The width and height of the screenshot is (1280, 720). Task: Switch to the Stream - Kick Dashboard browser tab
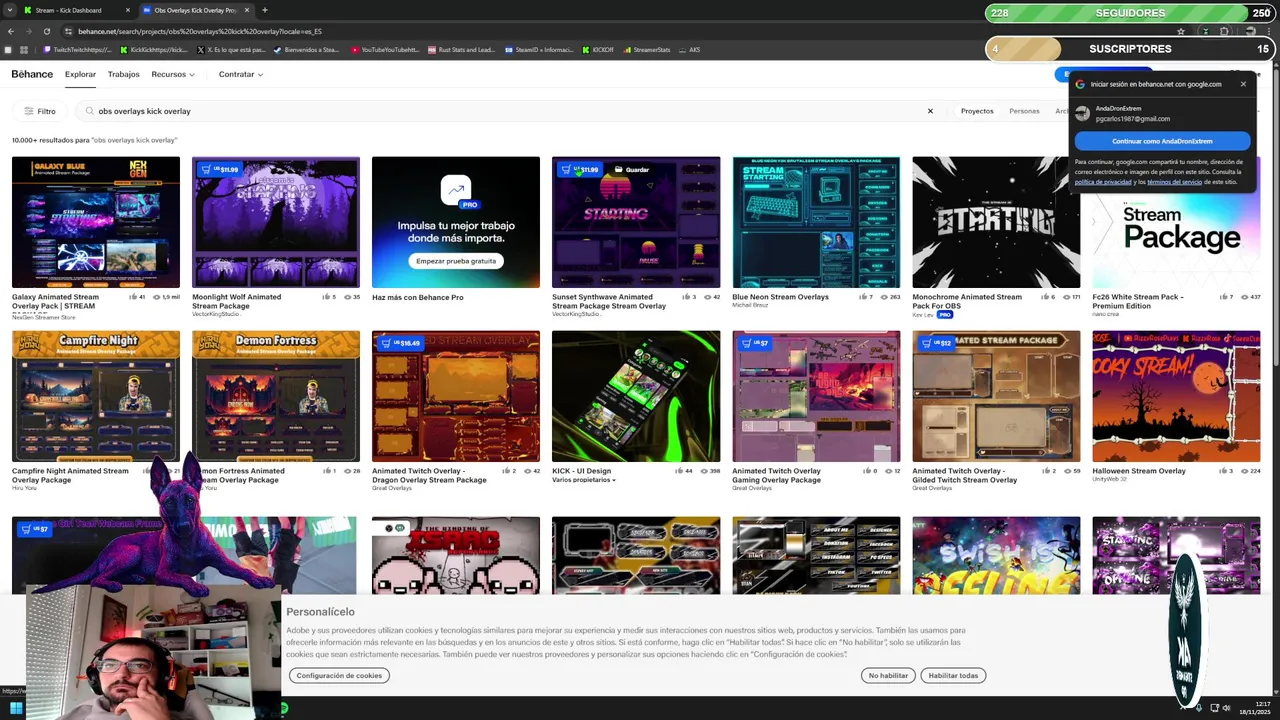click(x=76, y=10)
